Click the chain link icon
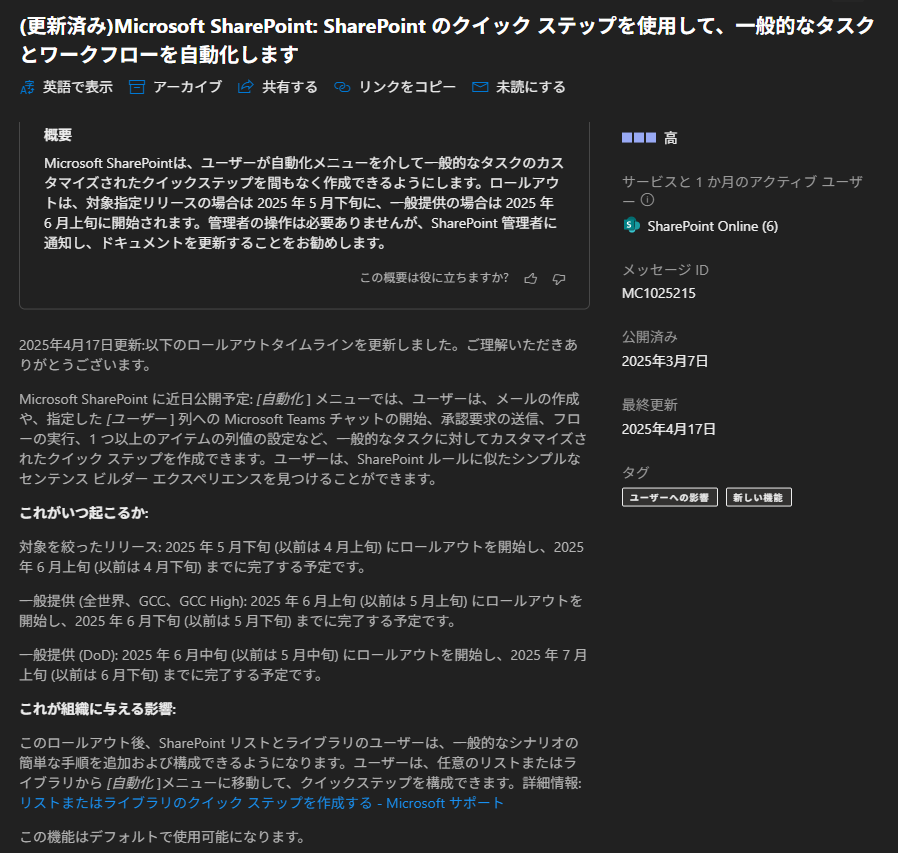This screenshot has width=898, height=853. tap(342, 87)
